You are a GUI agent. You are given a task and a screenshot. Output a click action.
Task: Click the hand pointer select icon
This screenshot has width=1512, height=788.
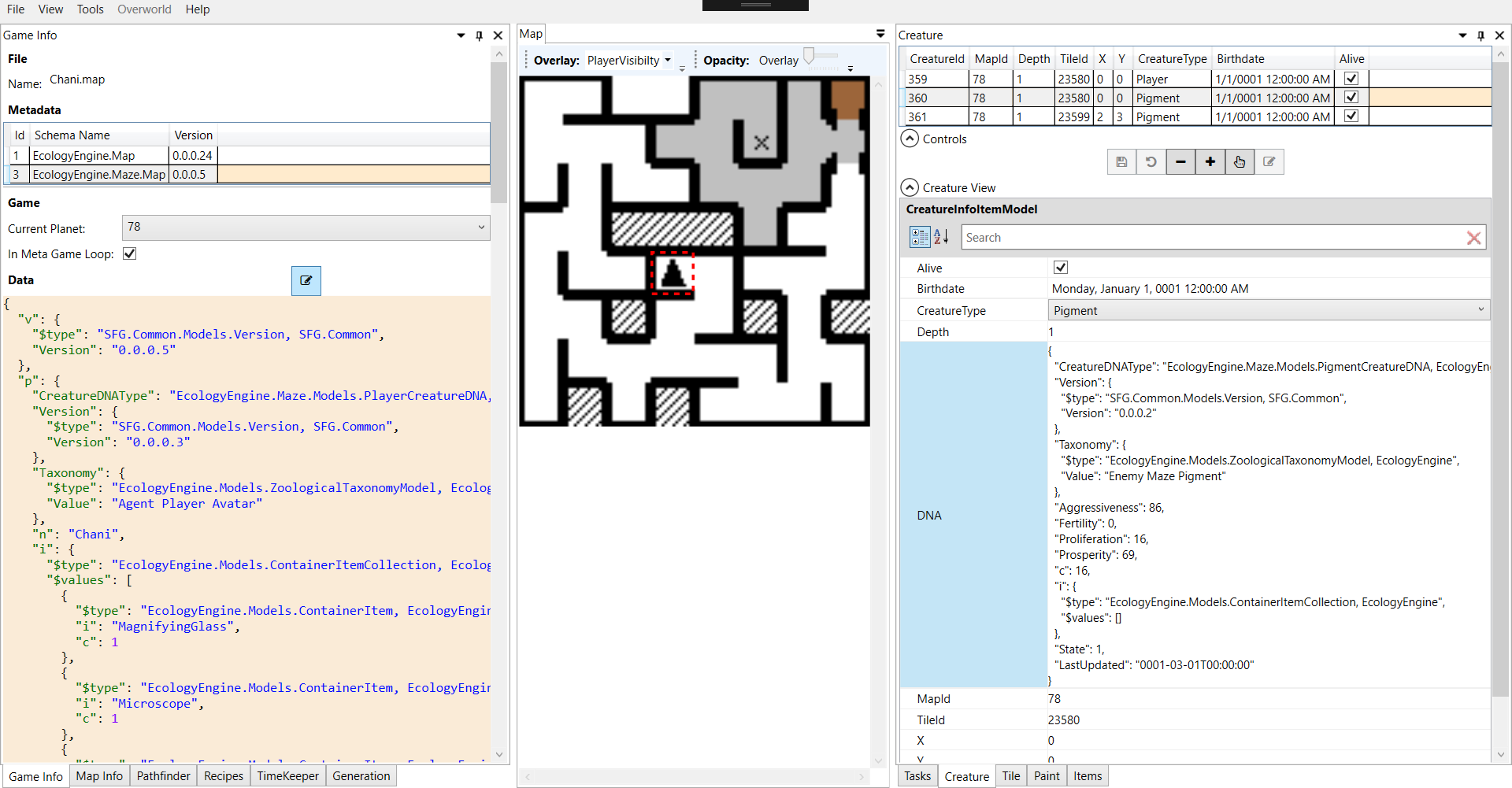(1240, 162)
